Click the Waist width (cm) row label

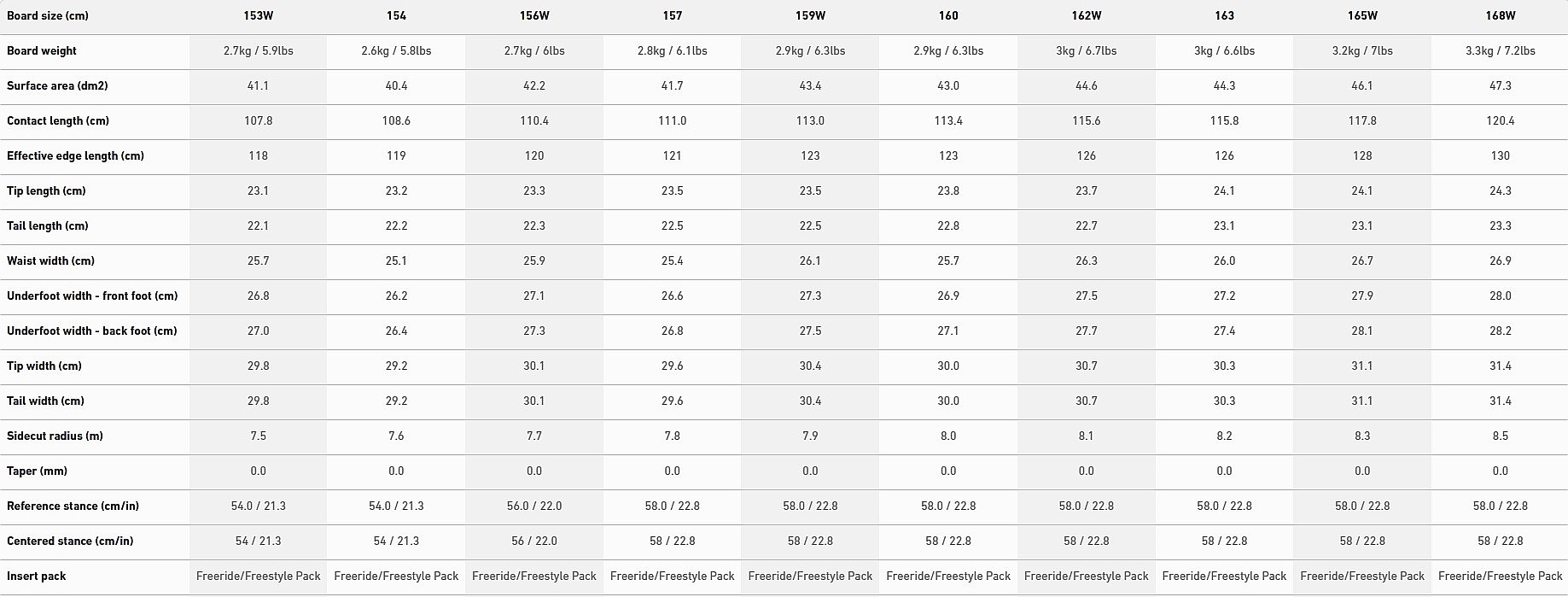50,260
